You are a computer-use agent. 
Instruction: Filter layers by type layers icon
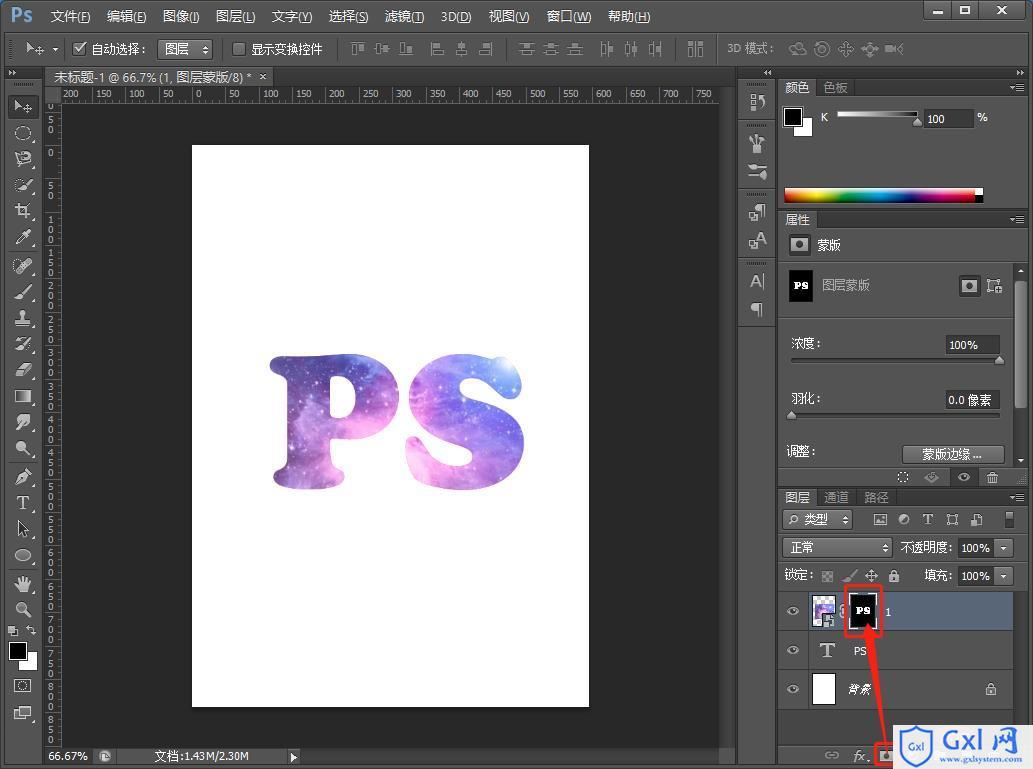point(928,519)
